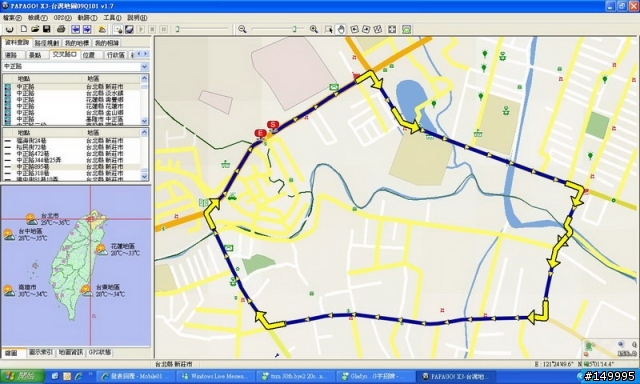Select the 中正路344巷25弄 intersection row

[x=72, y=160]
